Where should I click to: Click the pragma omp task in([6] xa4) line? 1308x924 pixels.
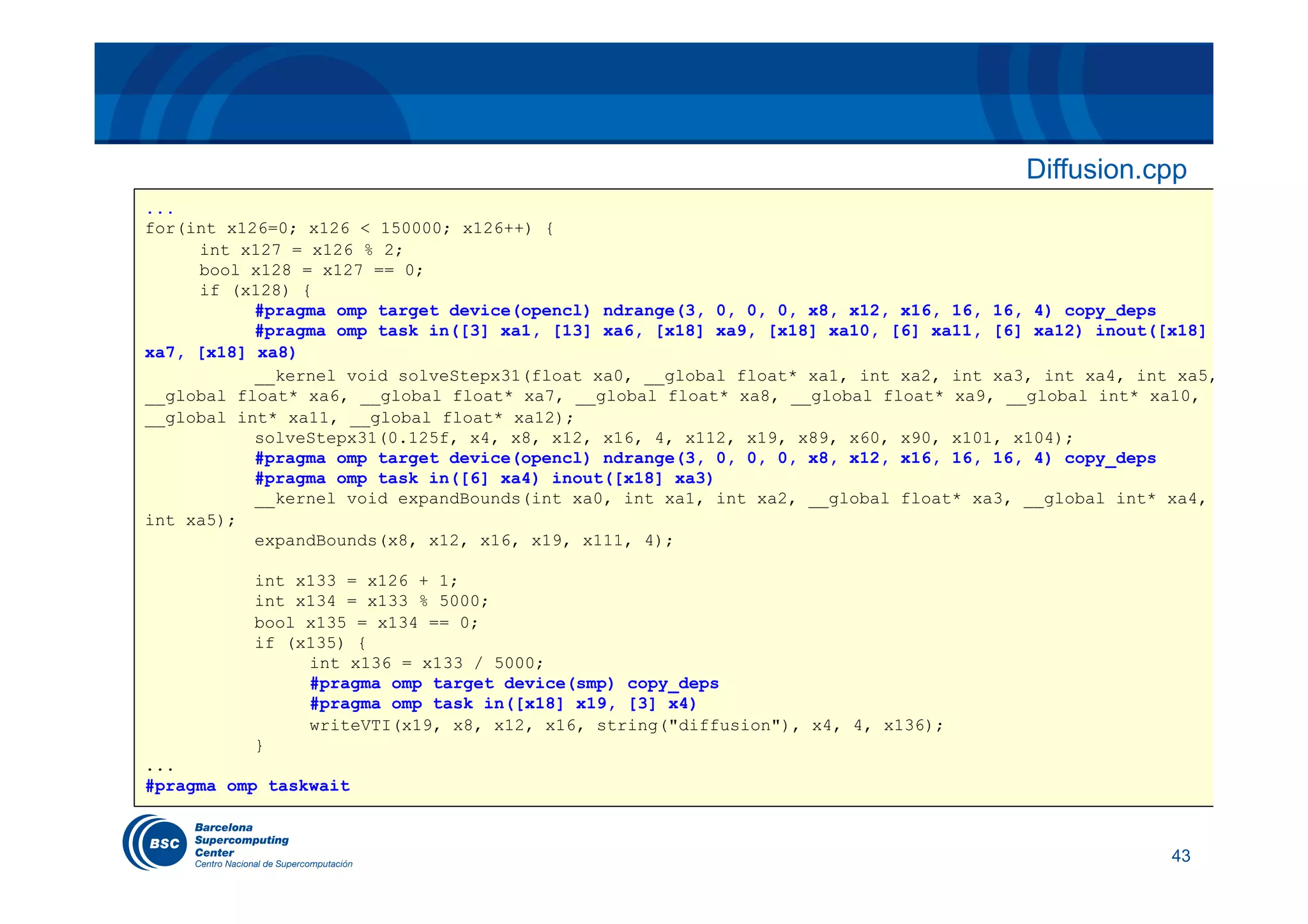484,479
